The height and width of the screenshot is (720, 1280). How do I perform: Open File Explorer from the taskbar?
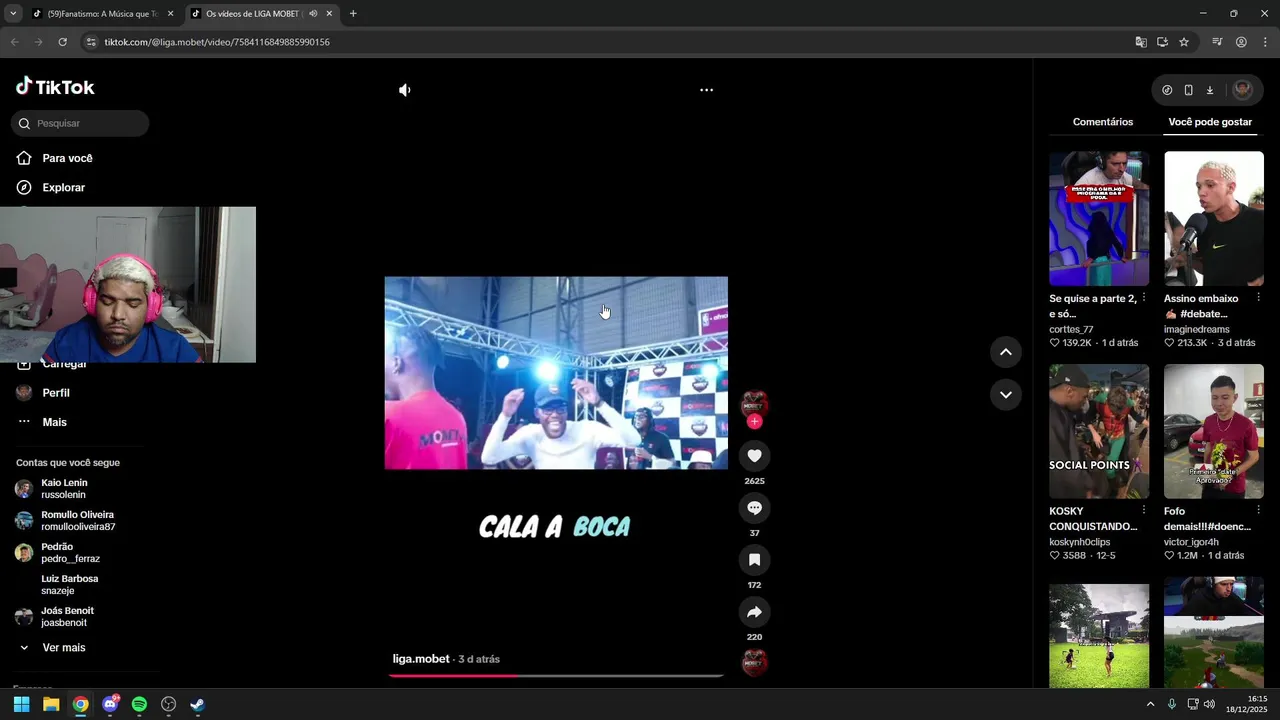pyautogui.click(x=51, y=704)
